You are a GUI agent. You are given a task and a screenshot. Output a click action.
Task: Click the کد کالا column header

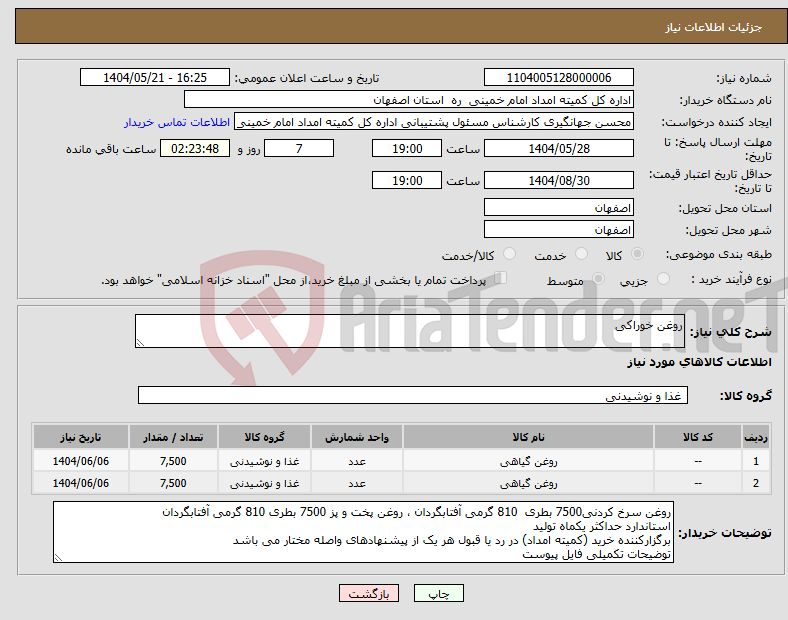(x=698, y=437)
